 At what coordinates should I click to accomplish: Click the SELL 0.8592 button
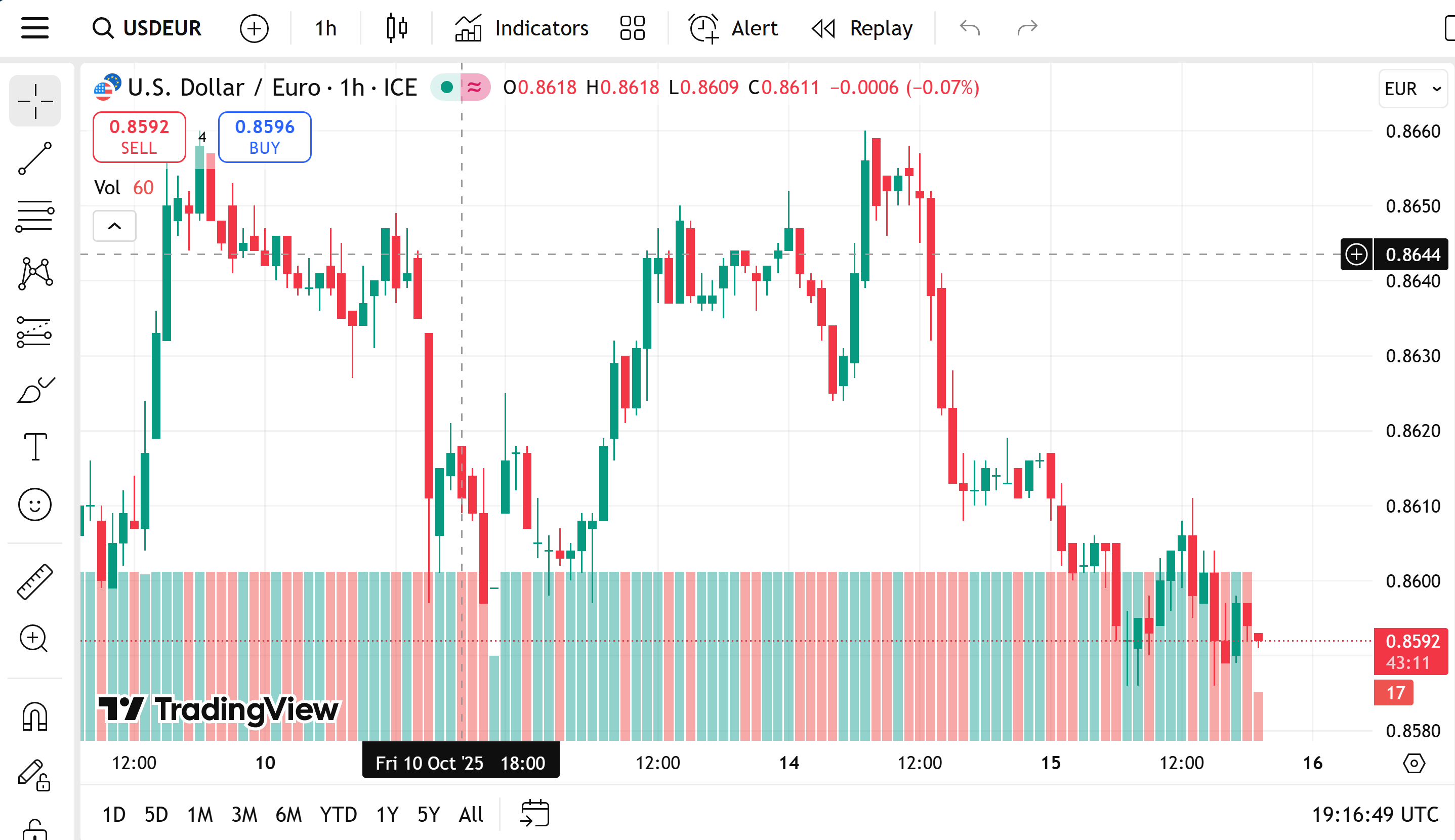(139, 137)
